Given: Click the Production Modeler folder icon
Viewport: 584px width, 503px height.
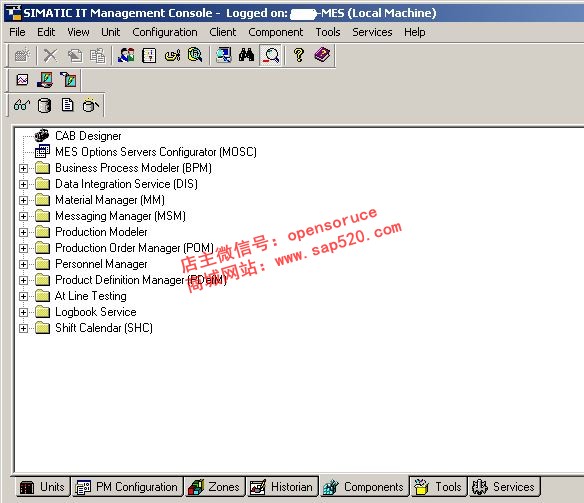Looking at the screenshot, I should (x=42, y=232).
